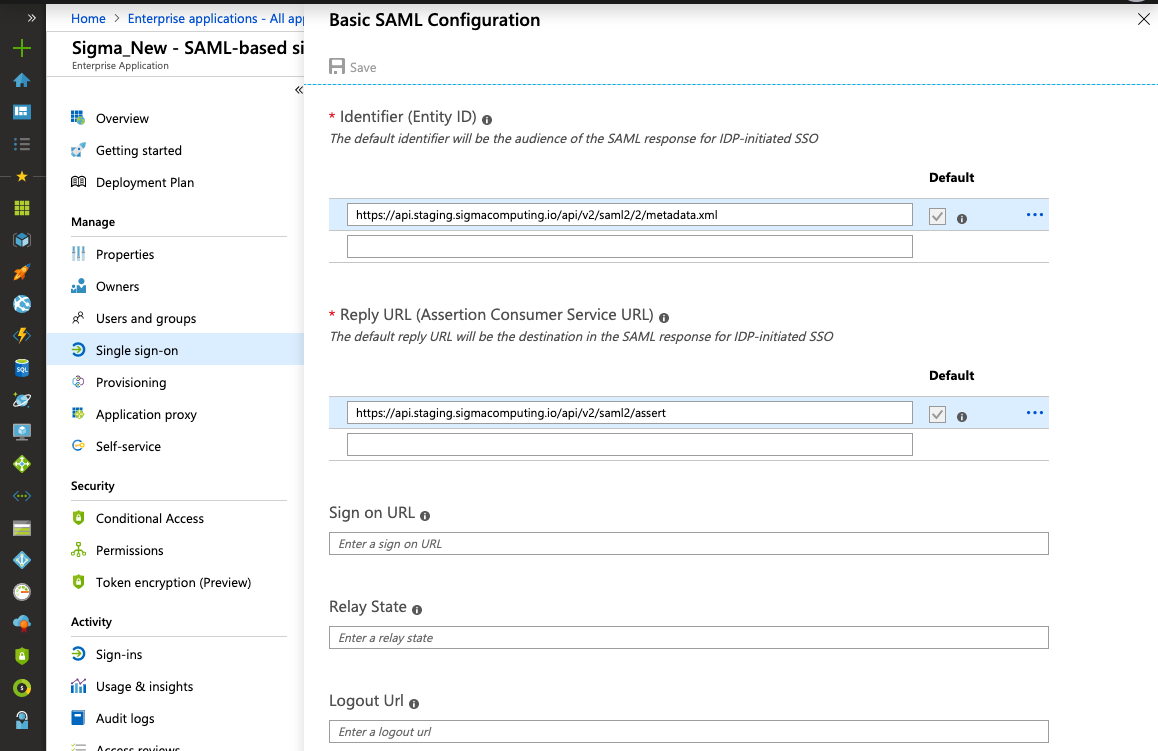Show info for Reply URL field label
The image size is (1158, 751).
tap(664, 318)
